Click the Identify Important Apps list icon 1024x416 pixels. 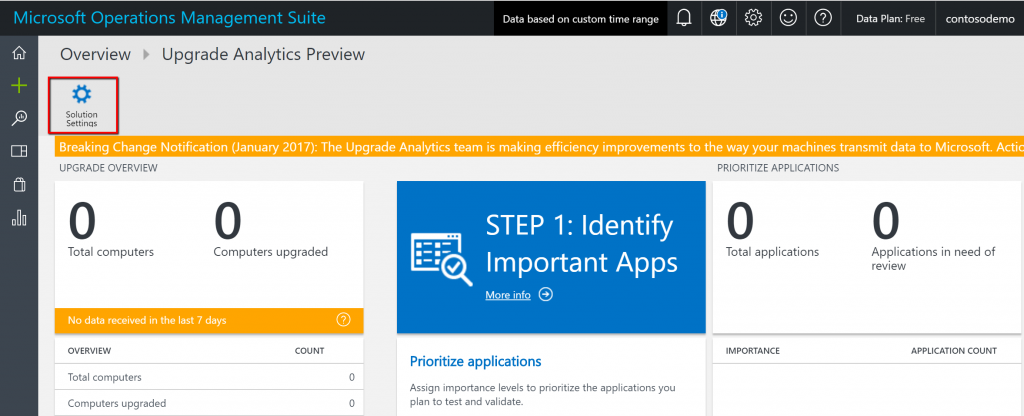tap(441, 259)
